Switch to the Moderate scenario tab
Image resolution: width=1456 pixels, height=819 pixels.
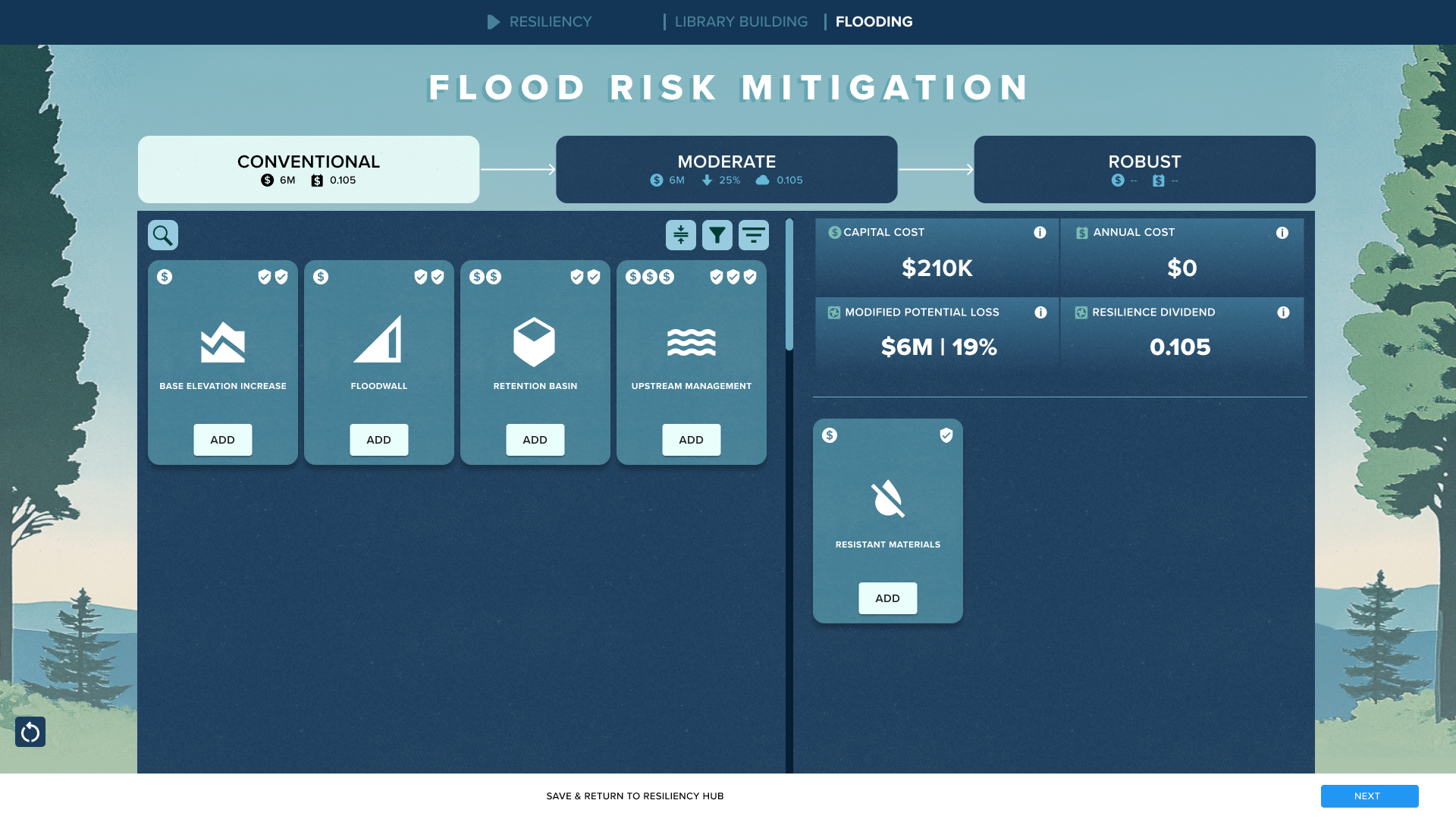(726, 169)
